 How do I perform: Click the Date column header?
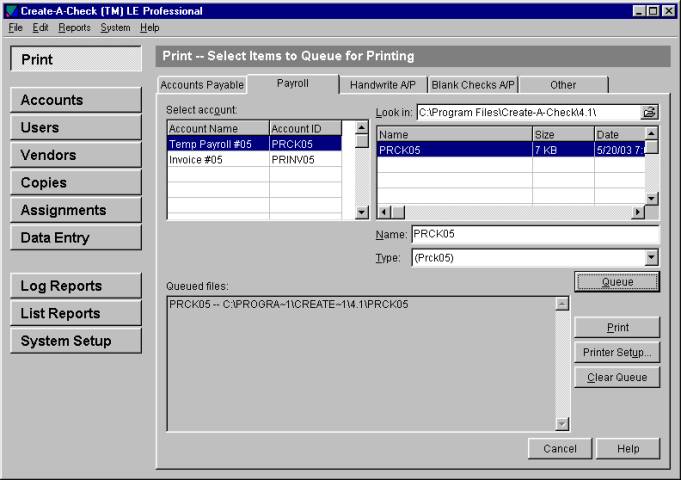pos(620,135)
